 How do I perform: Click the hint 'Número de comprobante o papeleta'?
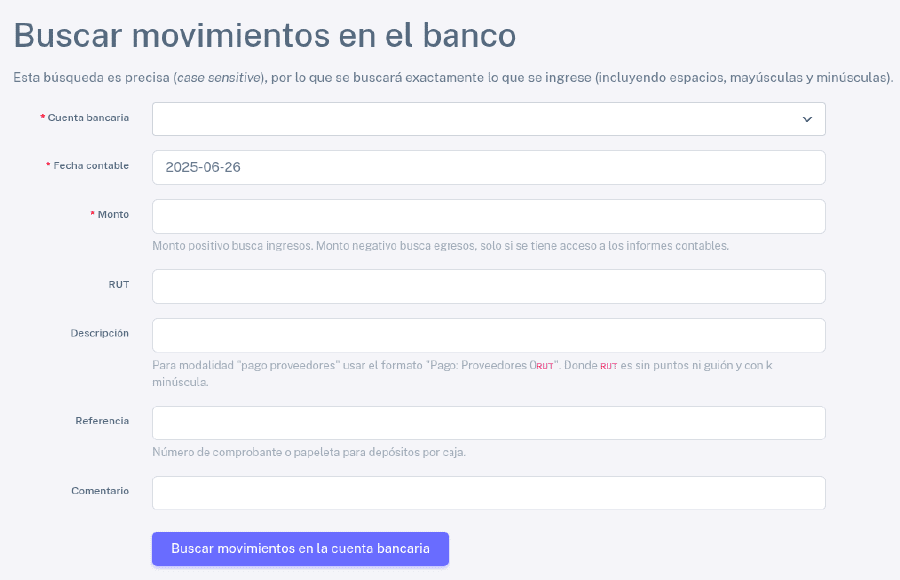tap(309, 452)
